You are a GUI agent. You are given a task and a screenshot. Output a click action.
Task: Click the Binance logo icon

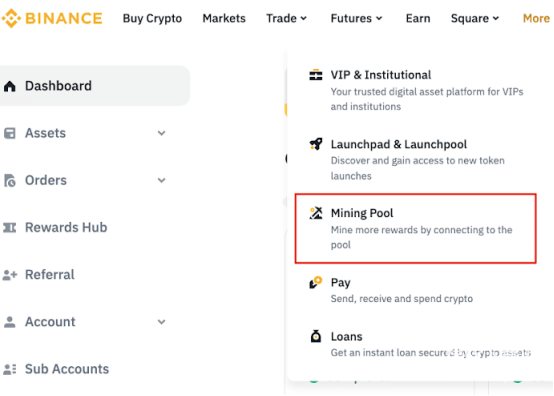coord(11,18)
